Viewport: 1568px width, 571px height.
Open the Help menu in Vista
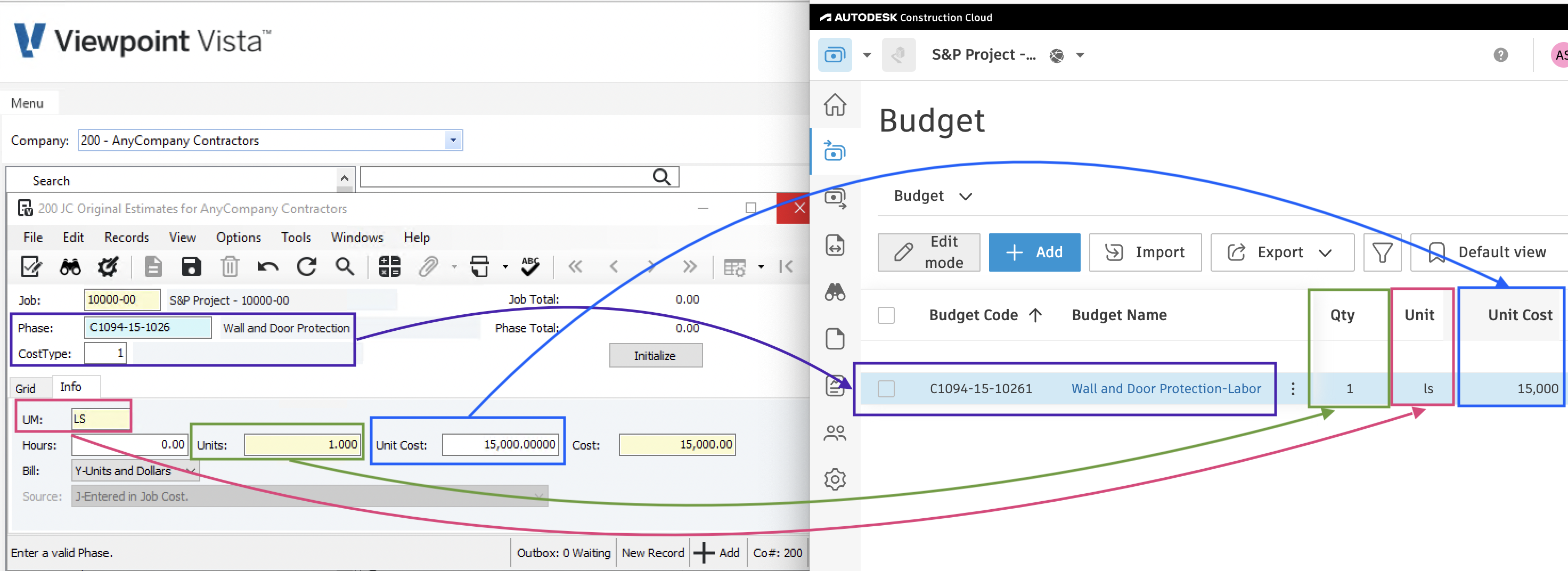tap(416, 238)
